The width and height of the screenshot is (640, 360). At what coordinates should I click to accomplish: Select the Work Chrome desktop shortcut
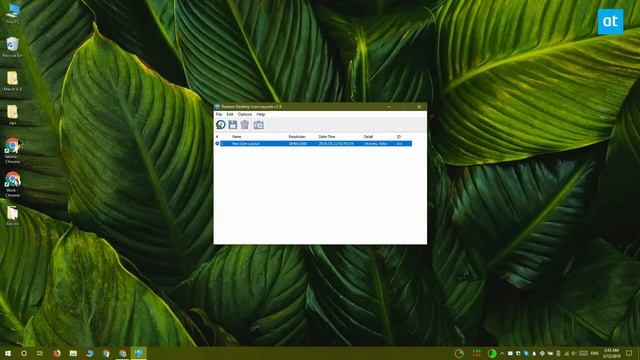[x=13, y=184]
